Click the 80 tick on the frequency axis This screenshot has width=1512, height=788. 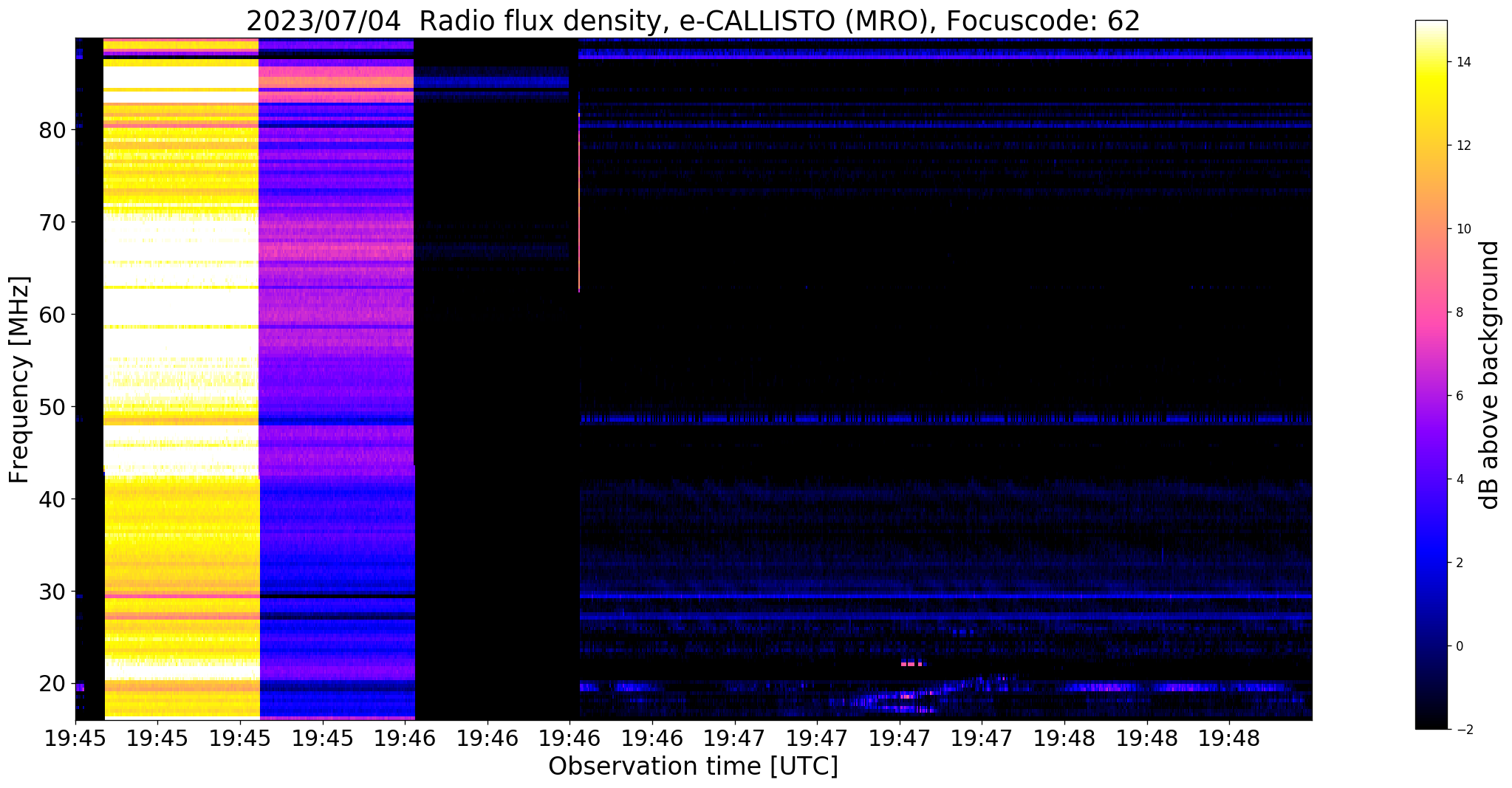point(52,130)
